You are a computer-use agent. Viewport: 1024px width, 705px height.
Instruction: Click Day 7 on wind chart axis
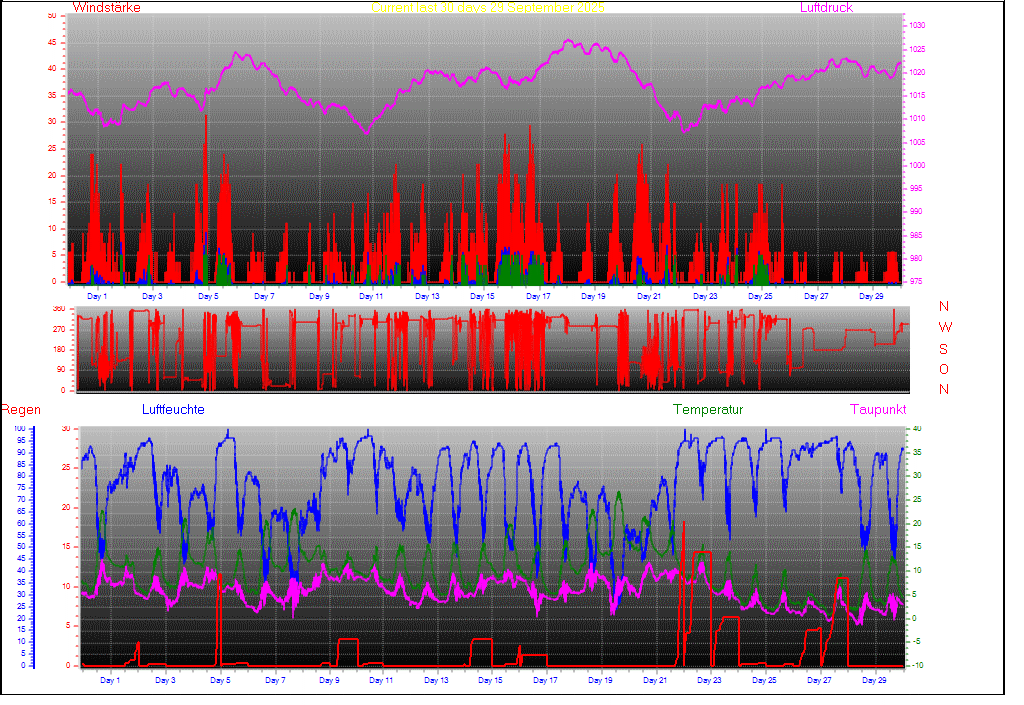264,297
